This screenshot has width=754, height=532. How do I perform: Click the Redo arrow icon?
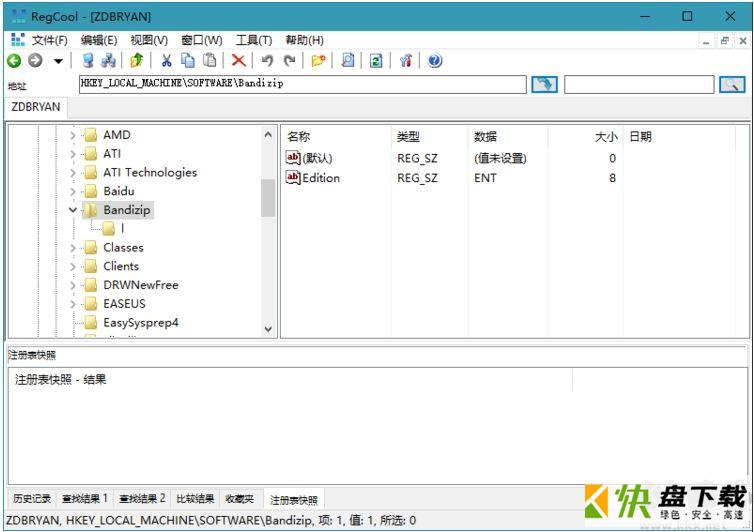click(289, 61)
